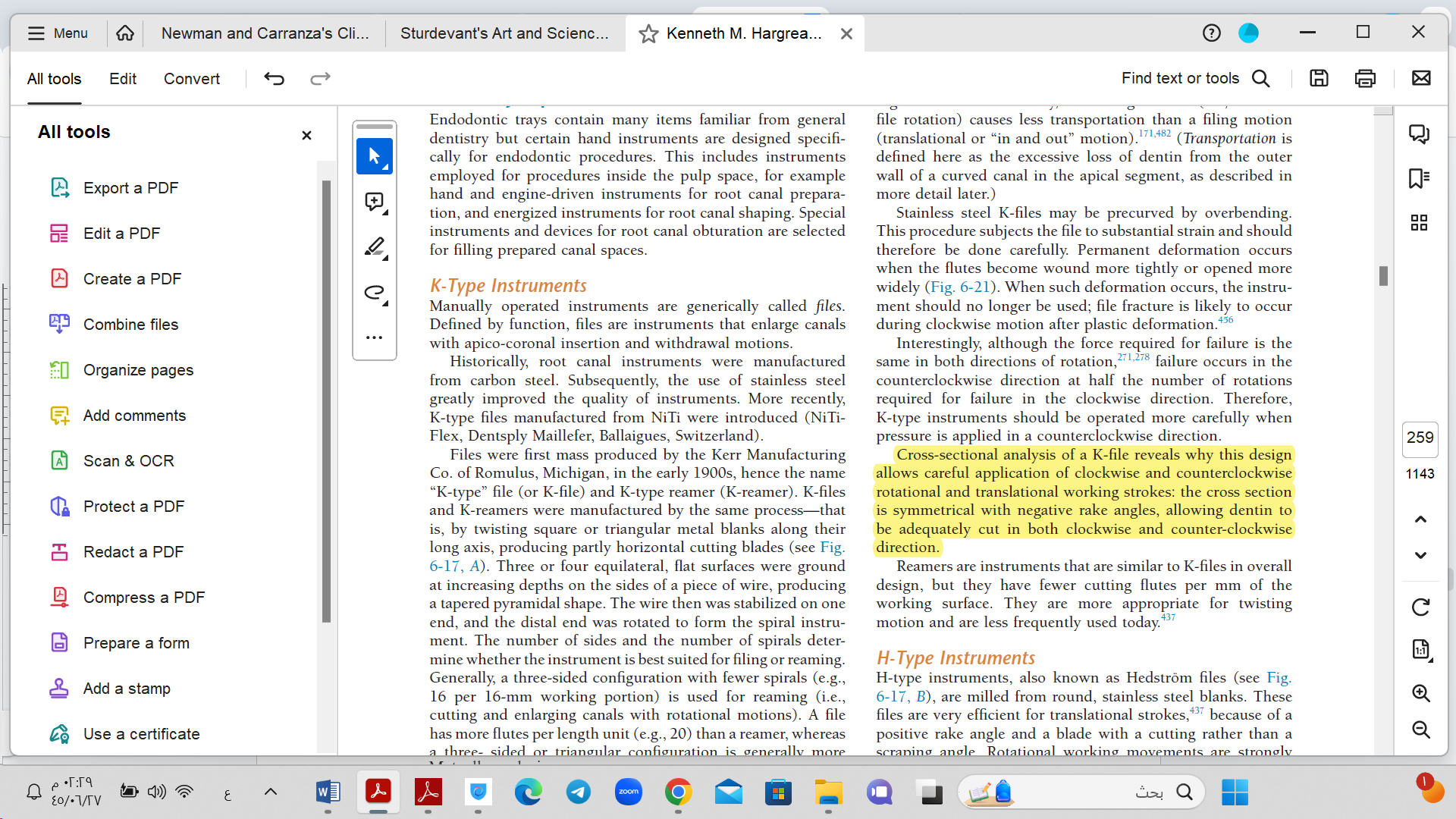Print the document

point(1365,78)
